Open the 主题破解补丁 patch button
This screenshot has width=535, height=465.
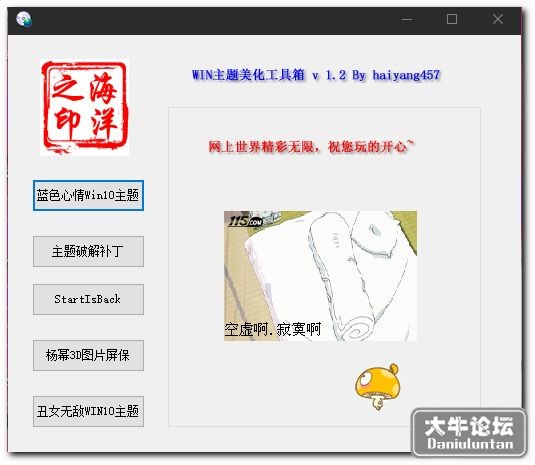point(88,251)
